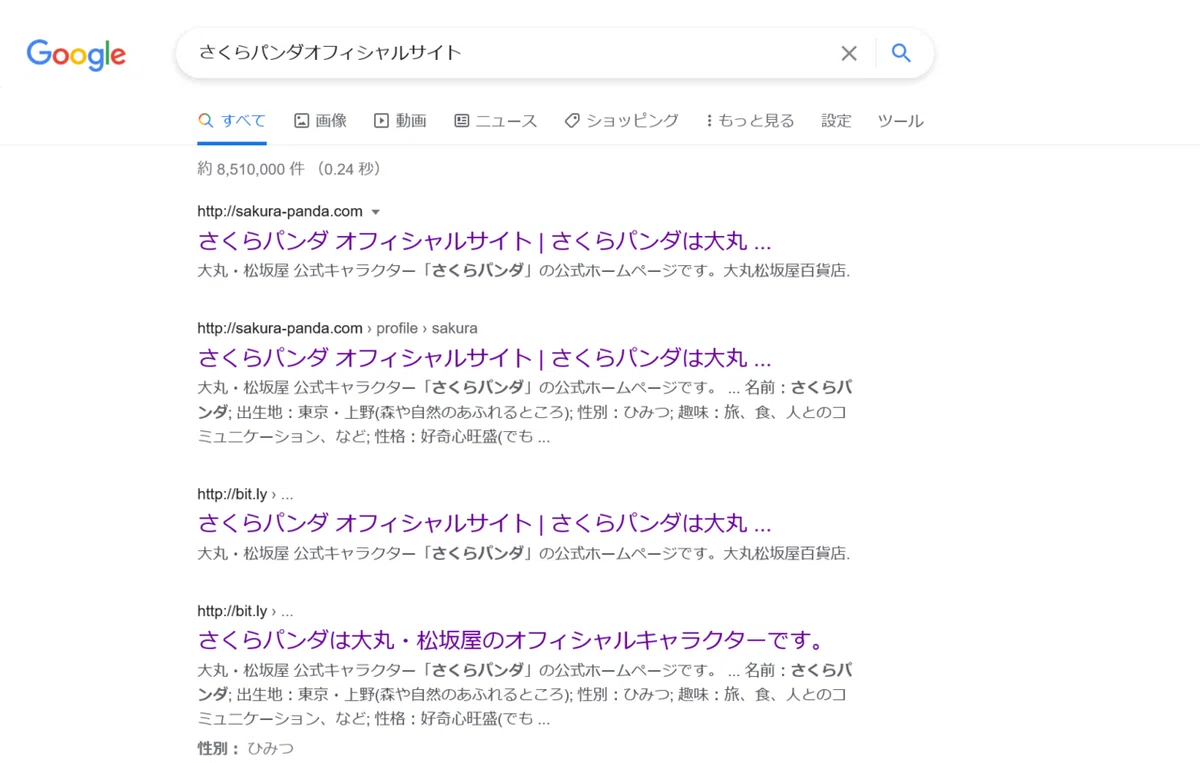Viewport: 1200px width, 763px height.
Task: Click the Google logo
Action: point(76,54)
